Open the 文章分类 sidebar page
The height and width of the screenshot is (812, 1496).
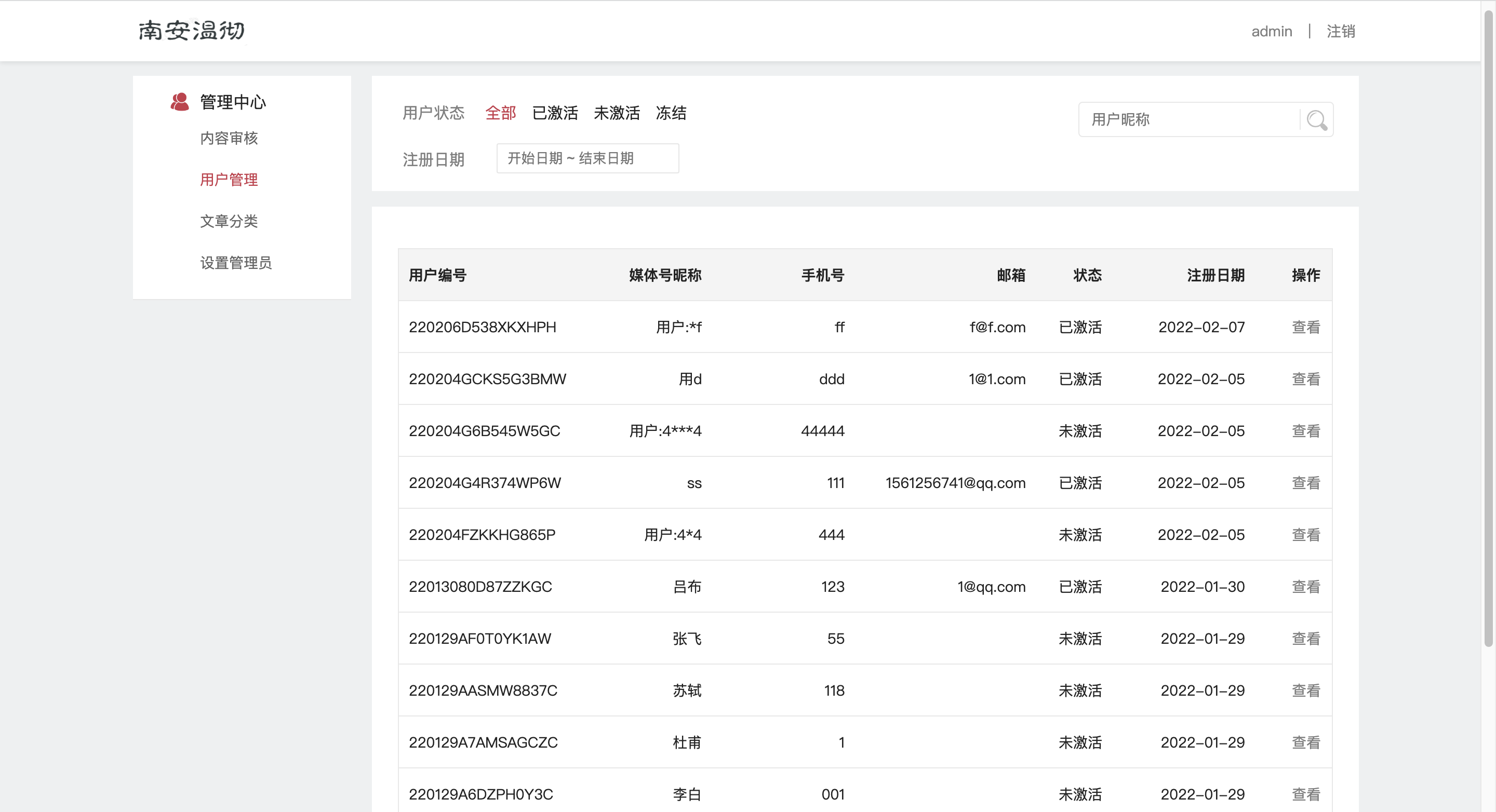tap(229, 221)
